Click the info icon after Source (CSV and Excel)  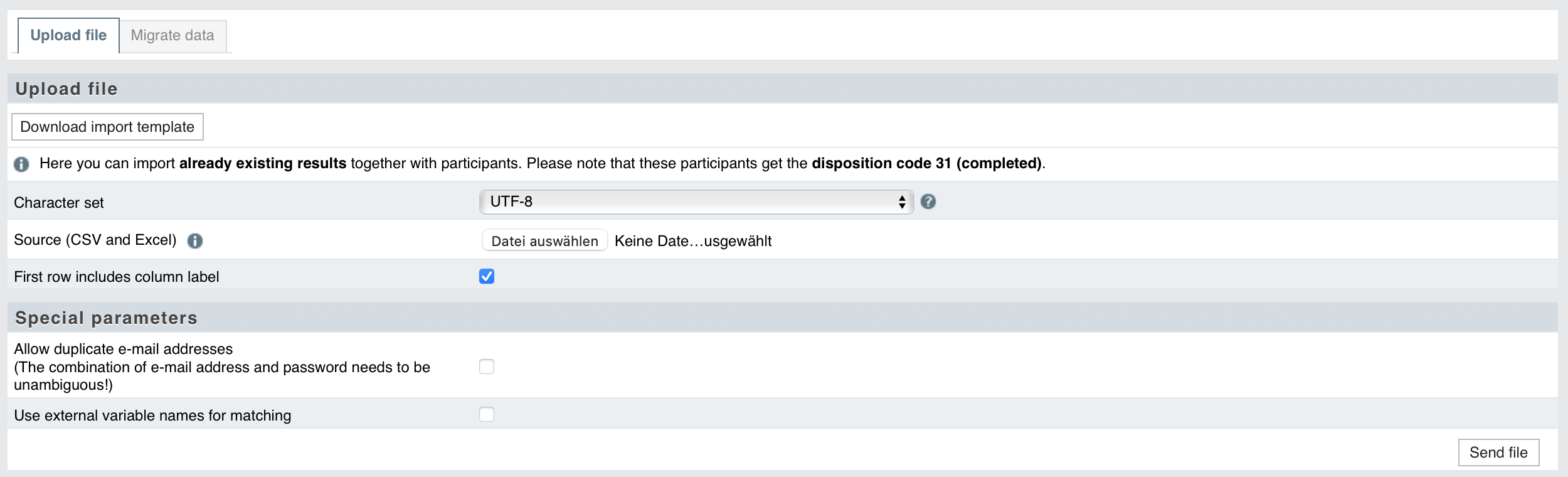(195, 241)
